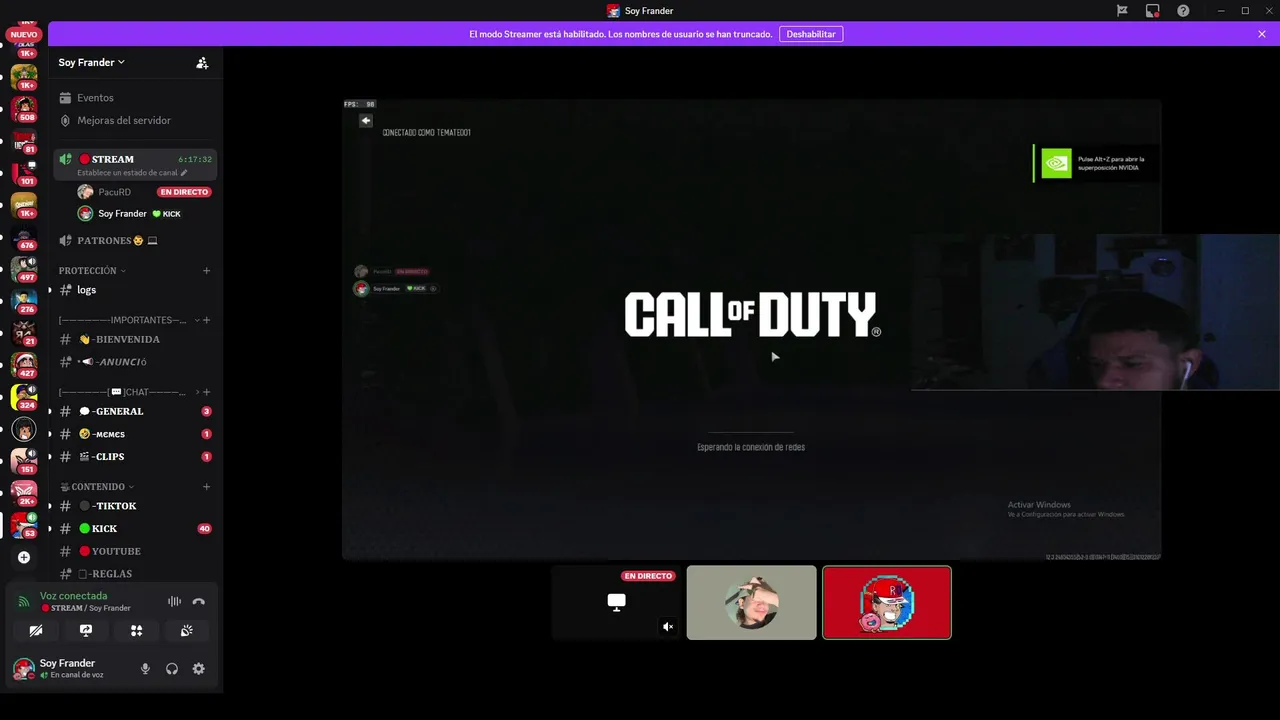Open the inbox icon in title bar
This screenshot has height=720, width=1280.
[x=1153, y=10]
